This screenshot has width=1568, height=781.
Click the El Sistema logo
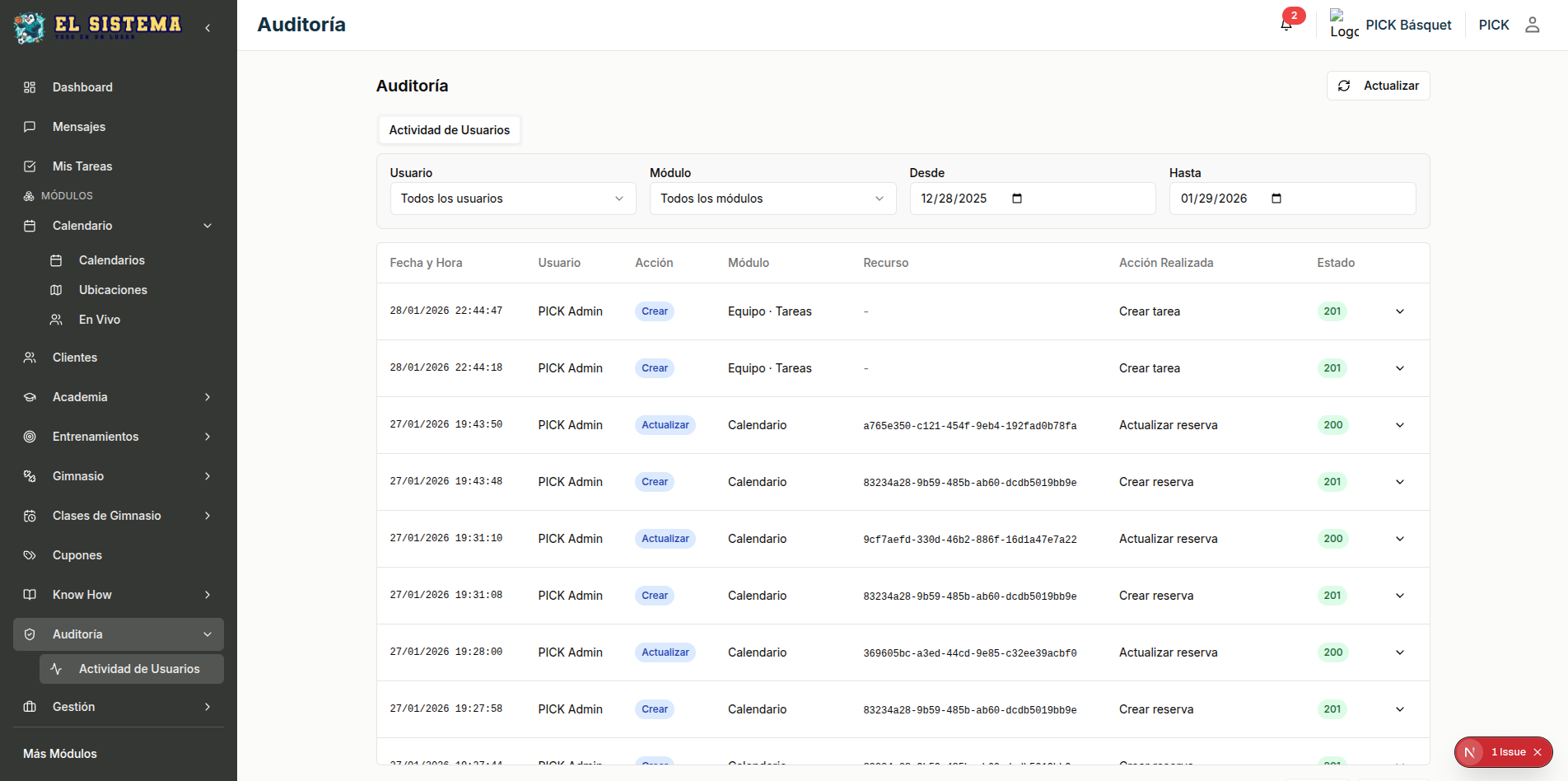[97, 26]
